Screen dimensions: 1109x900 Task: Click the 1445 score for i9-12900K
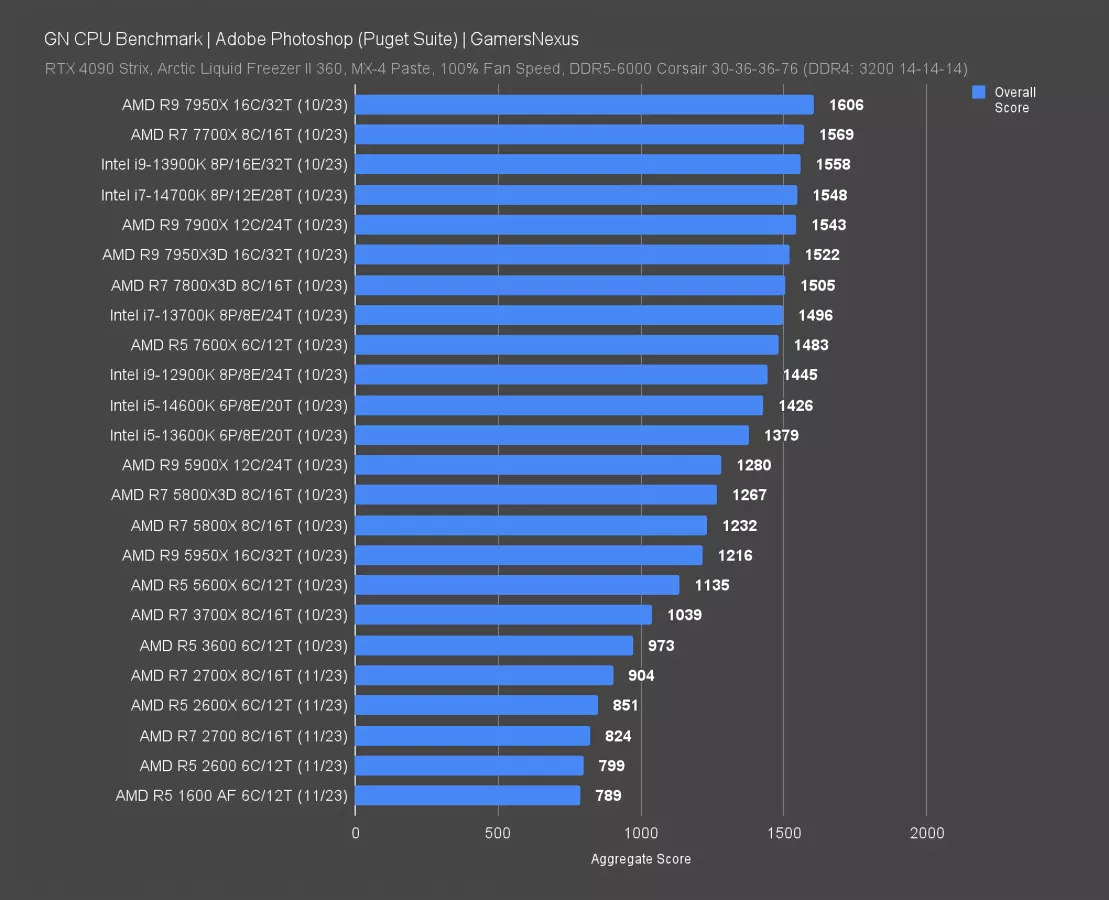pyautogui.click(x=800, y=375)
